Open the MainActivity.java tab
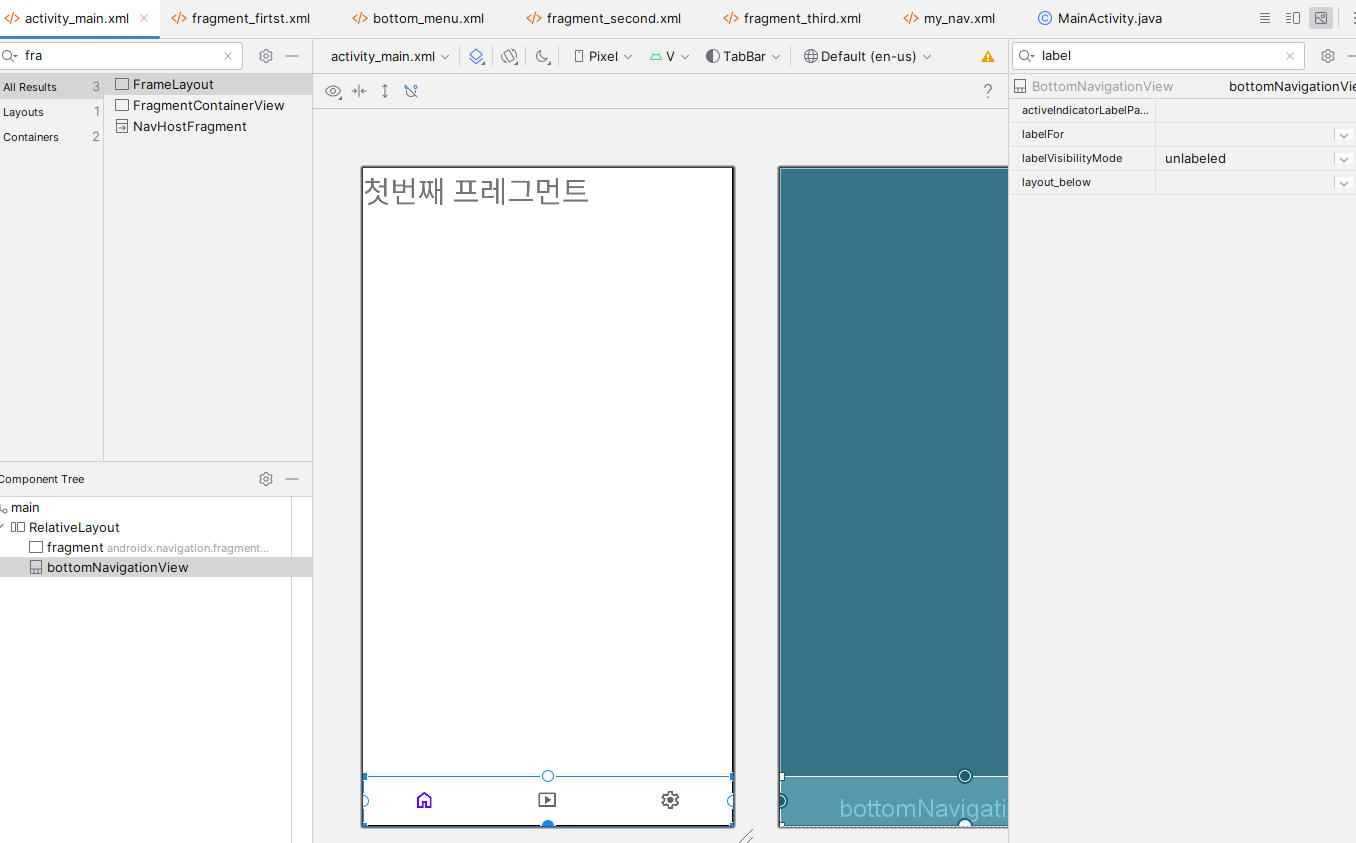 tap(1100, 18)
